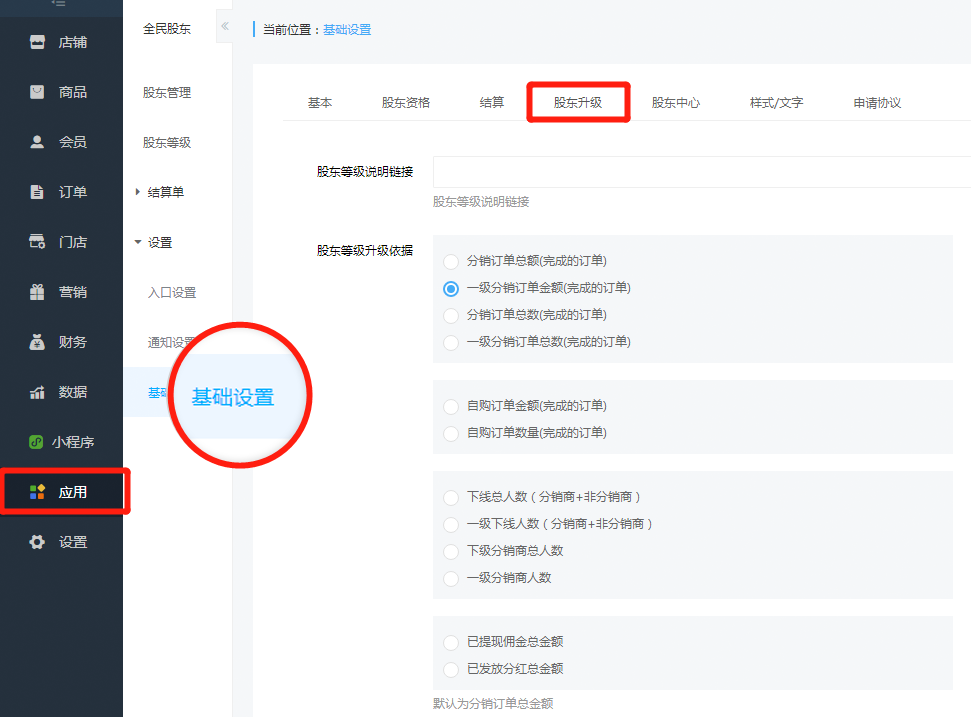971x717 pixels.
Task: Open the 店铺 store icon
Action: point(37,42)
